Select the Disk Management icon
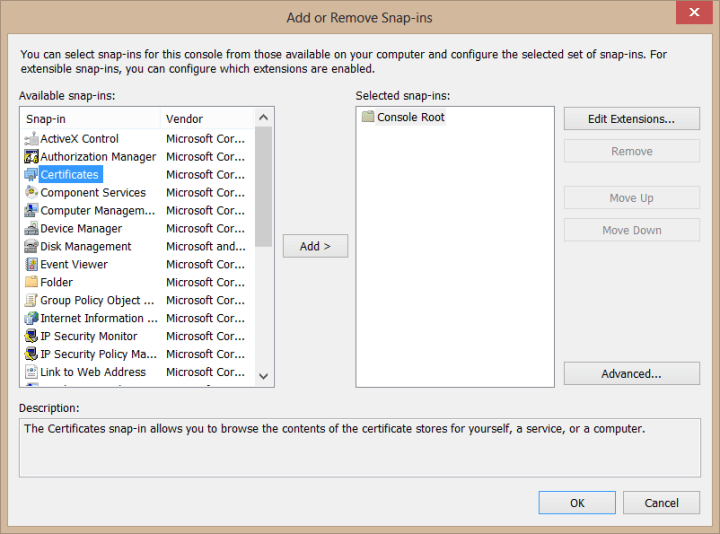Image resolution: width=720 pixels, height=534 pixels. (31, 247)
